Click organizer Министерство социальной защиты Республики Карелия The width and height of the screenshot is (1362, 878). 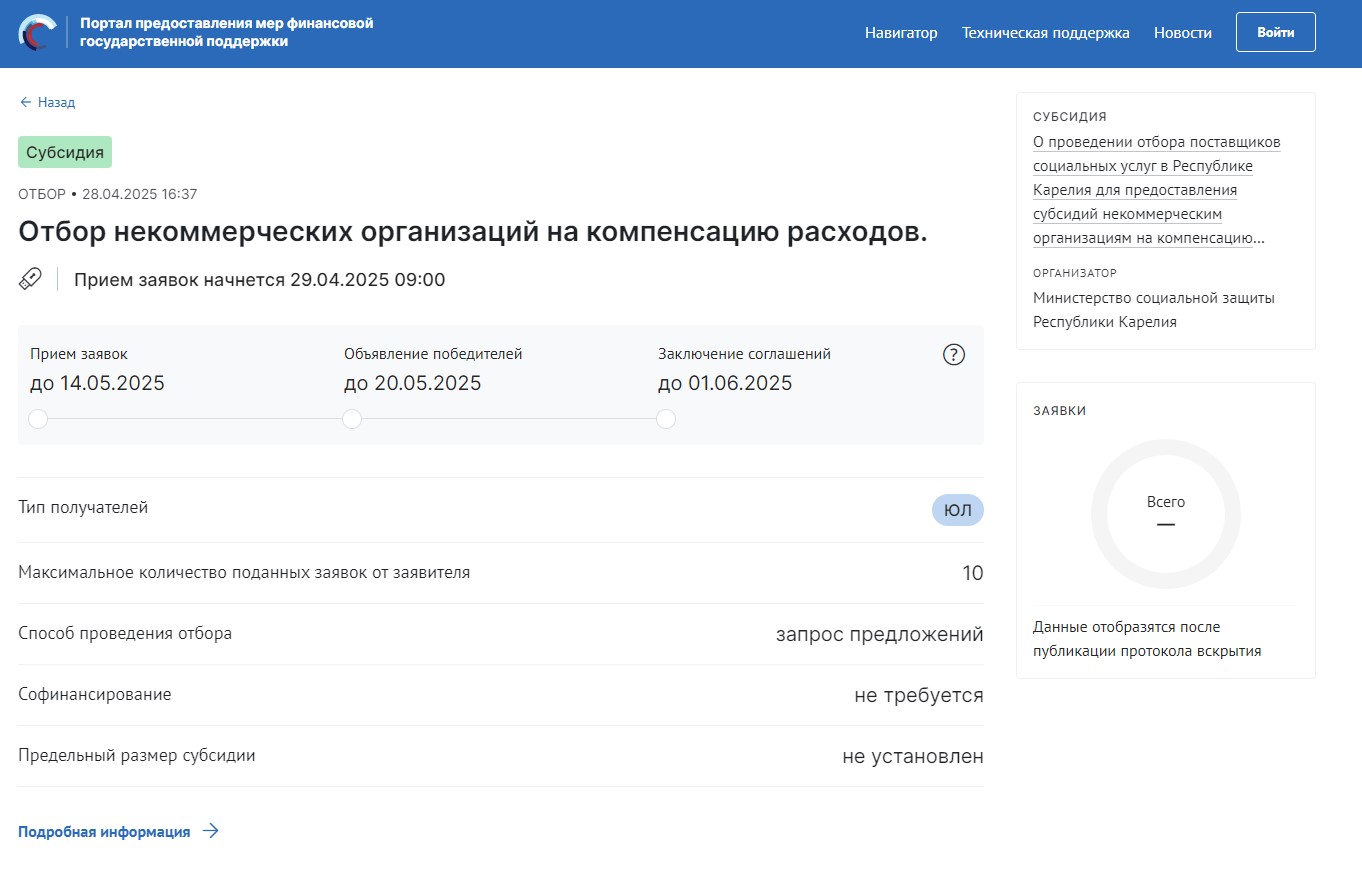(1153, 310)
